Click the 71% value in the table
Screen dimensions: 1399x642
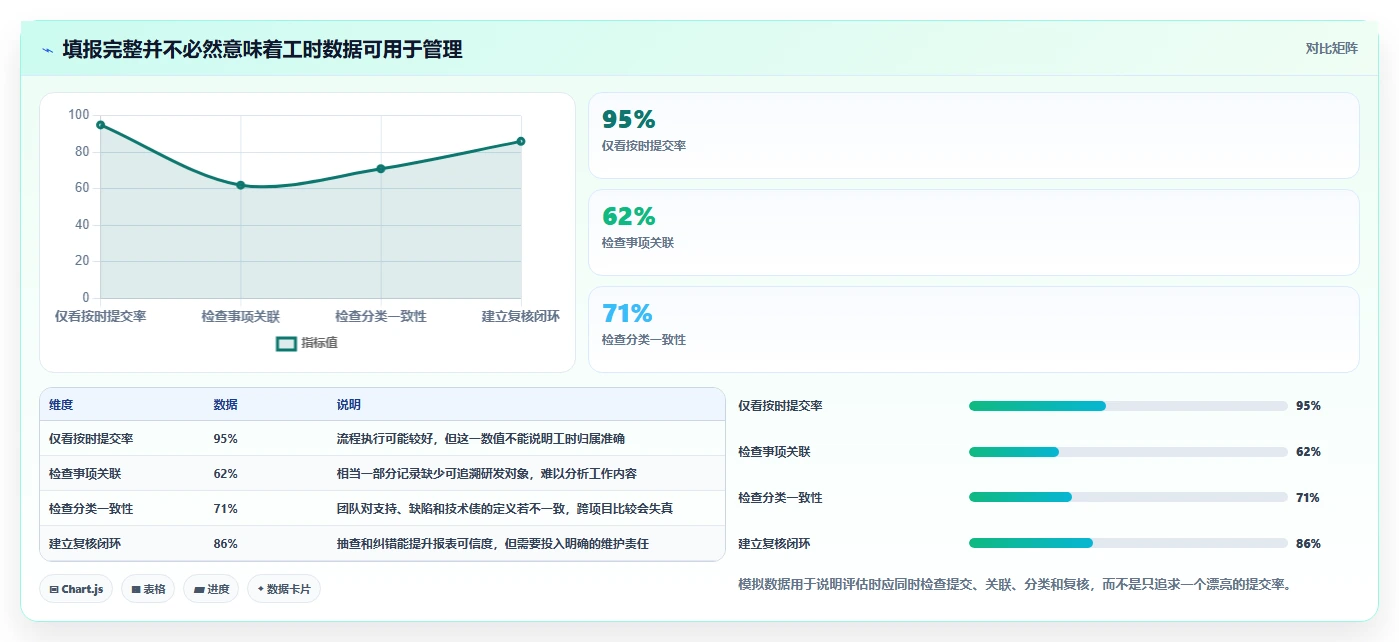tap(226, 508)
